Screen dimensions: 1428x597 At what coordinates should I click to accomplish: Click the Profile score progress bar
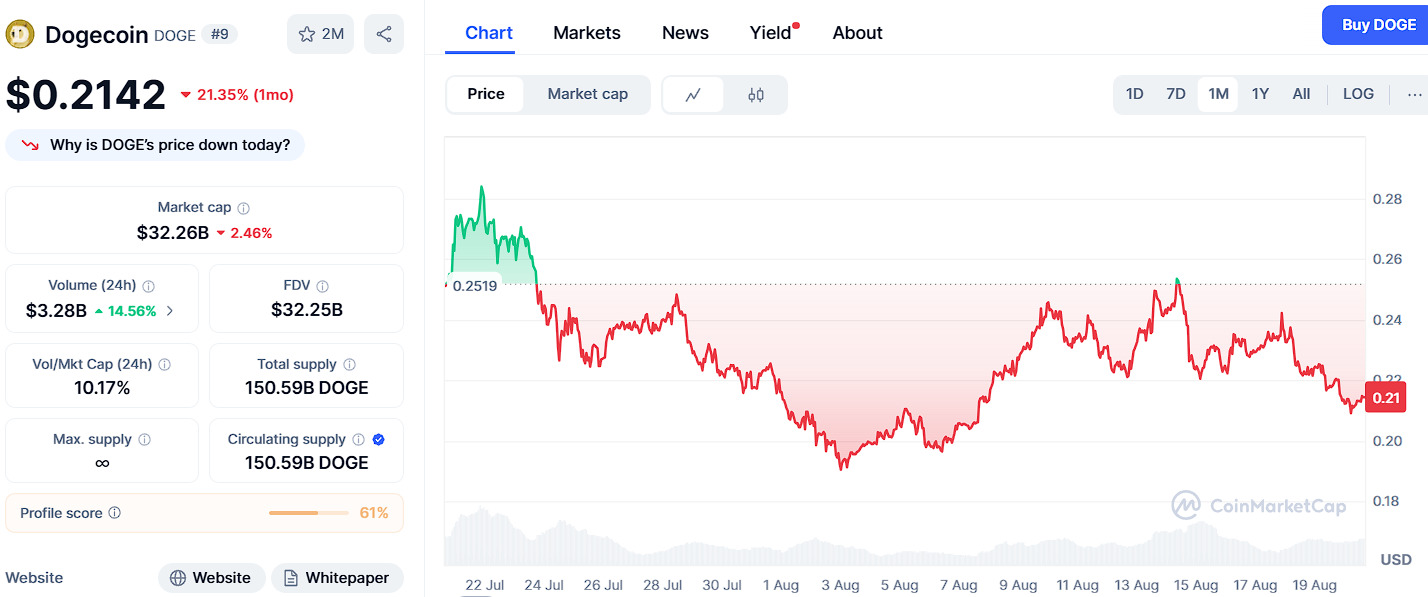tap(309, 513)
